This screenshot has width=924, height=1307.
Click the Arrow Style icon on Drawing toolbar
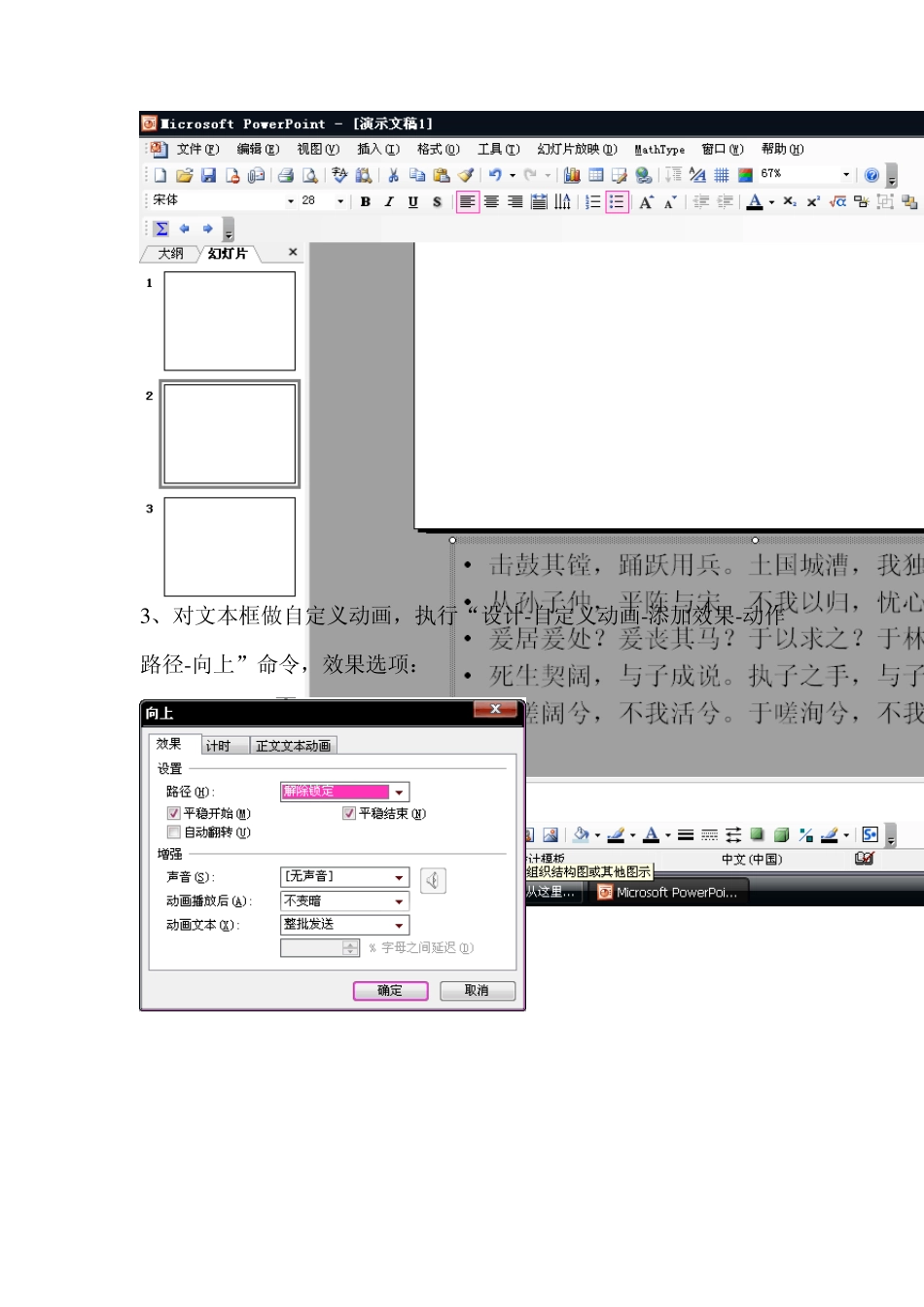733,835
